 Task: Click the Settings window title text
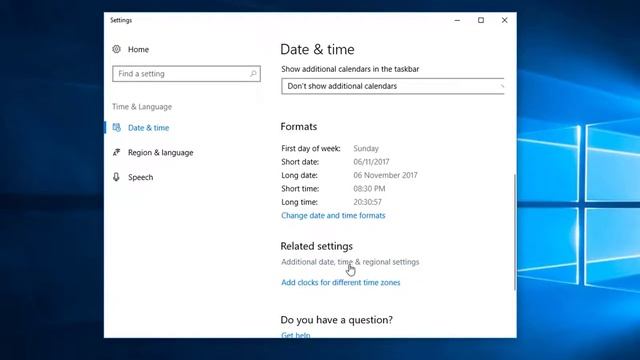(x=121, y=20)
